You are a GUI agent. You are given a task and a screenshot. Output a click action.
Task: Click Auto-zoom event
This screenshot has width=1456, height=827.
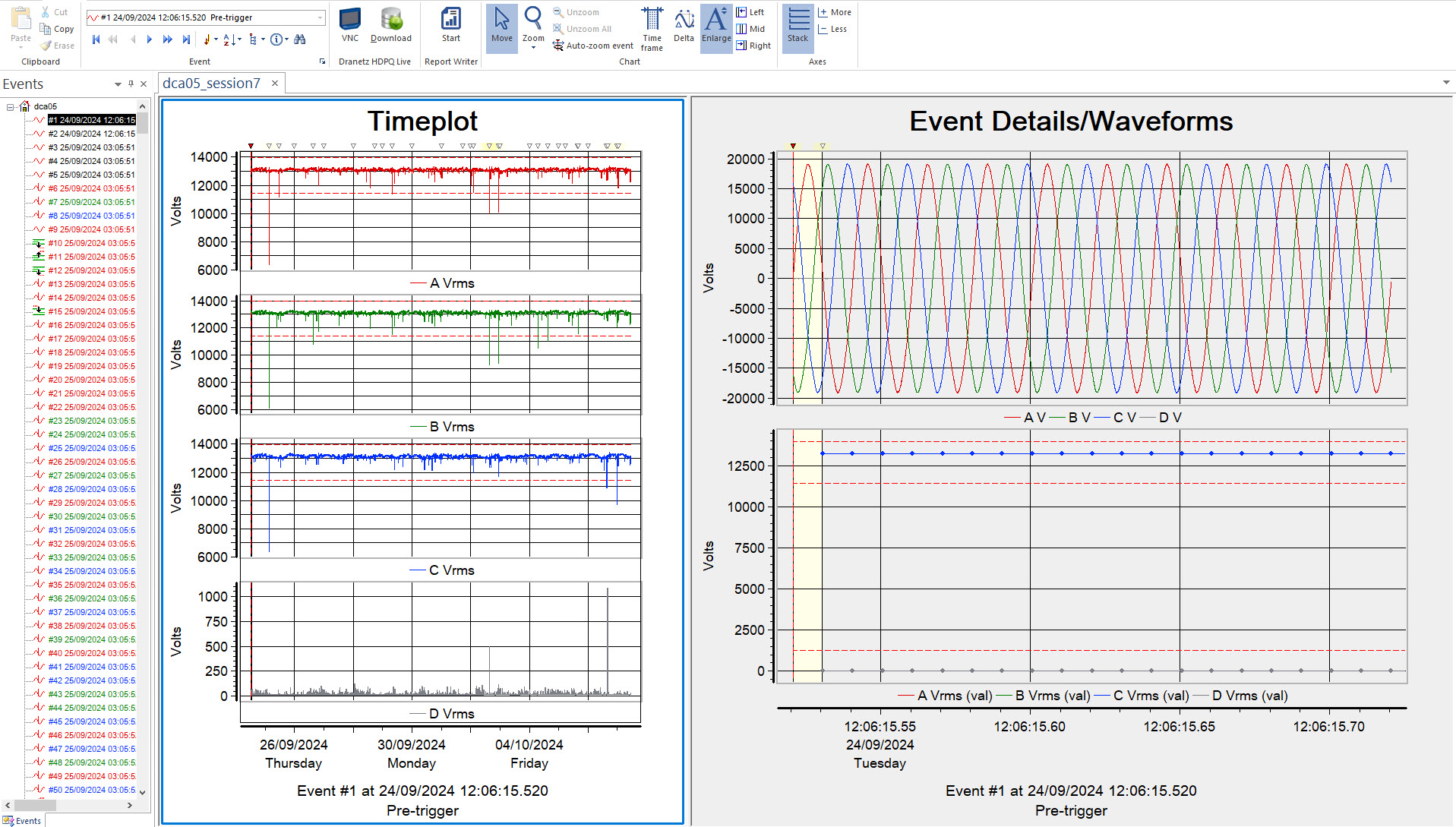click(593, 46)
